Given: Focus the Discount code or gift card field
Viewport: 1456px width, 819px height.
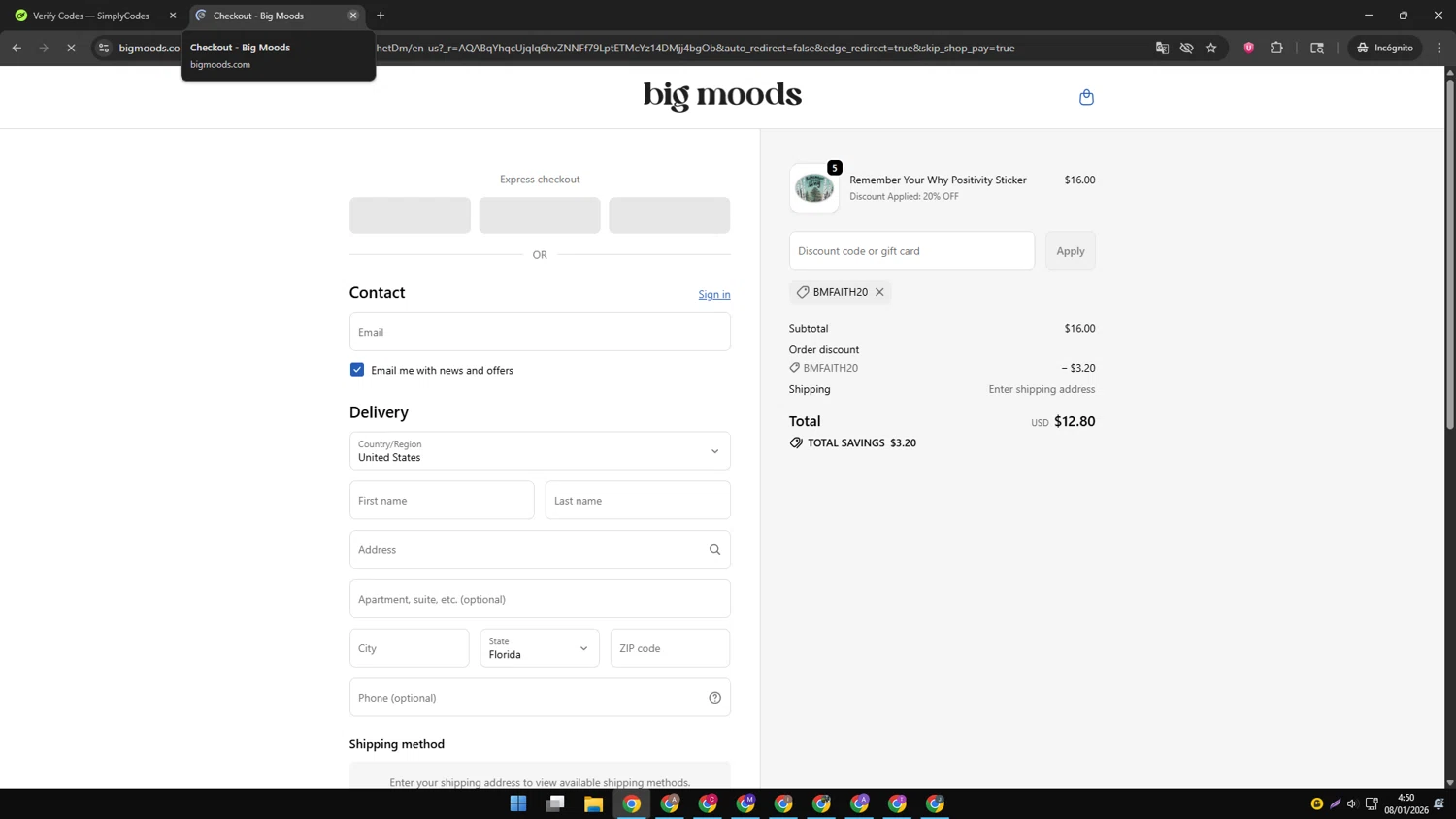Looking at the screenshot, I should (x=911, y=251).
